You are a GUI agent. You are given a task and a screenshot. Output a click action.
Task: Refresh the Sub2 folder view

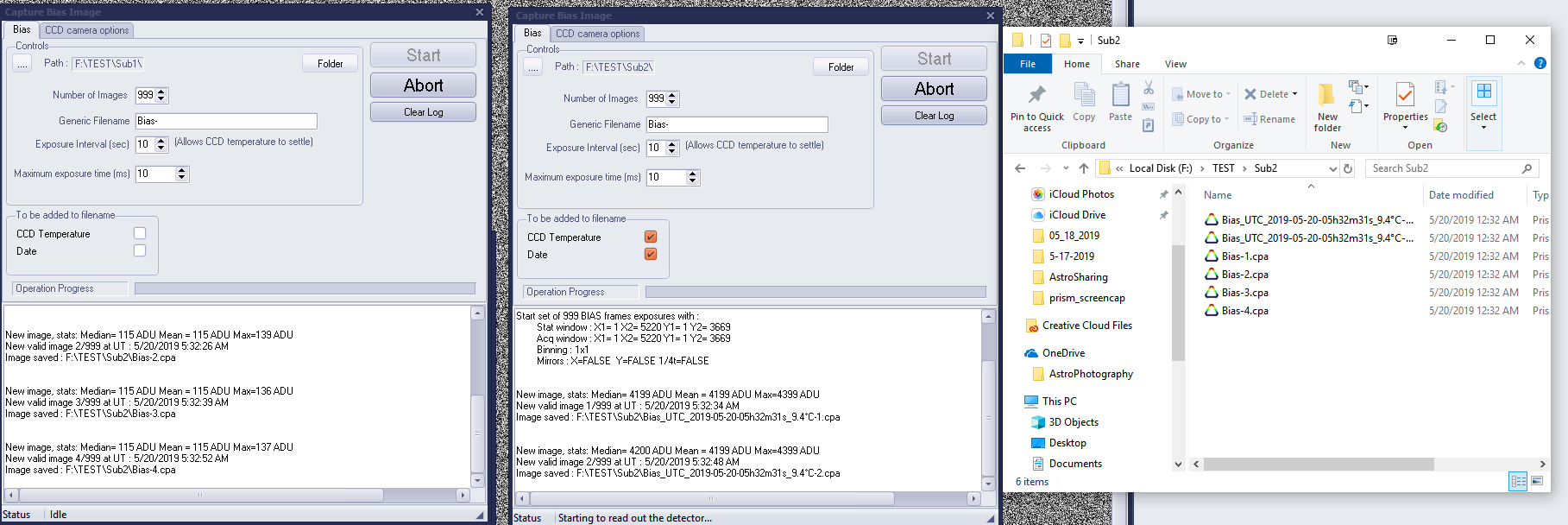coord(1348,168)
